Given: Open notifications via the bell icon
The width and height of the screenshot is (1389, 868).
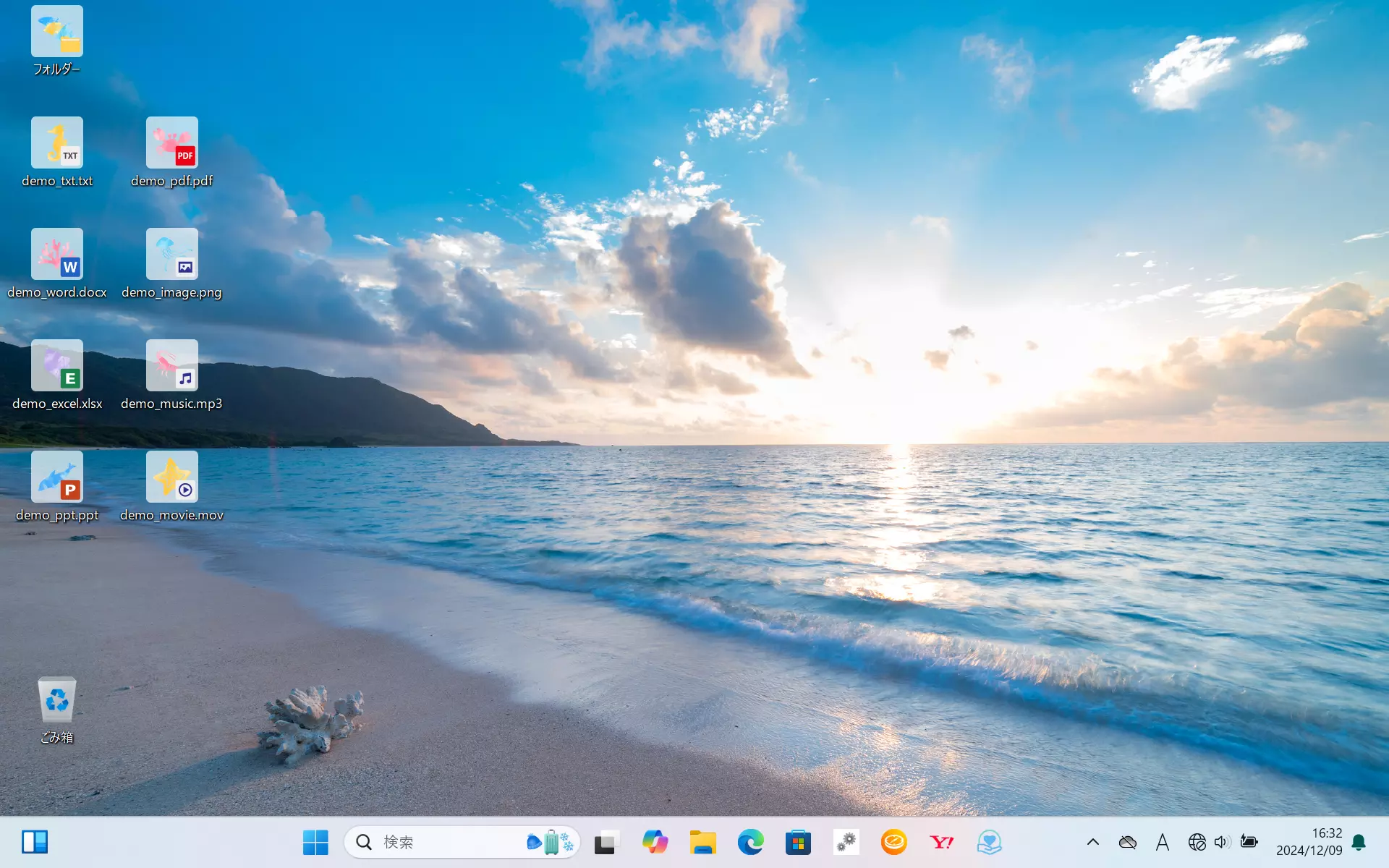Looking at the screenshot, I should coord(1359,842).
